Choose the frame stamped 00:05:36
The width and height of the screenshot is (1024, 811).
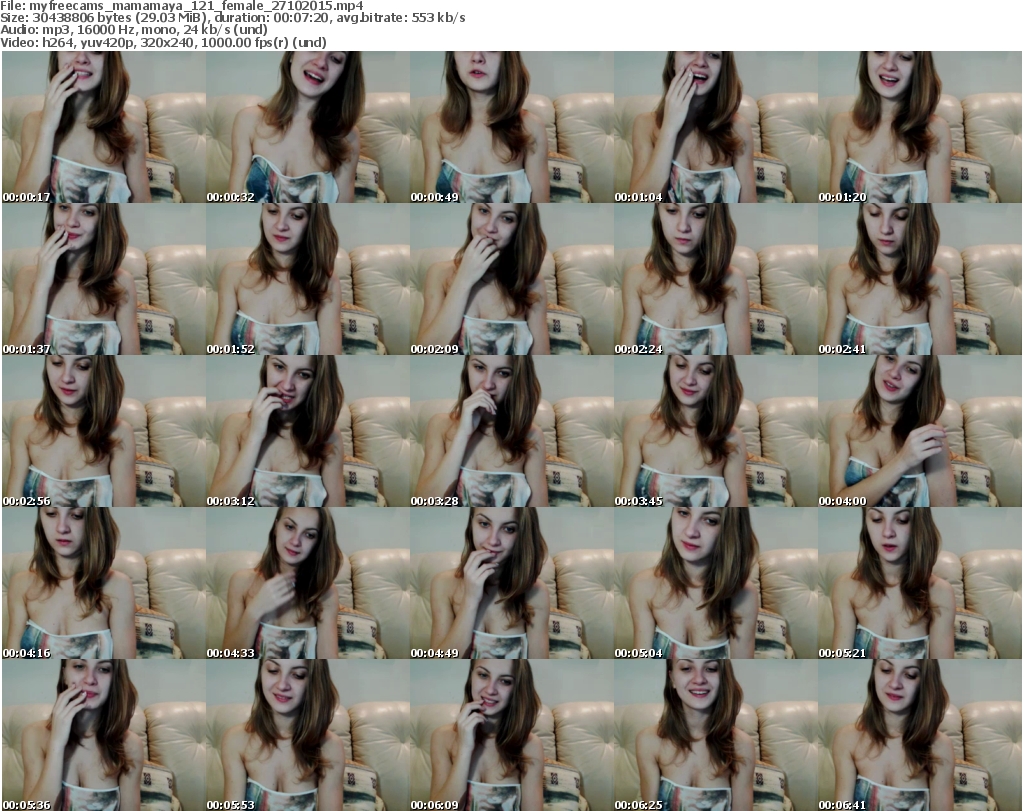104,735
